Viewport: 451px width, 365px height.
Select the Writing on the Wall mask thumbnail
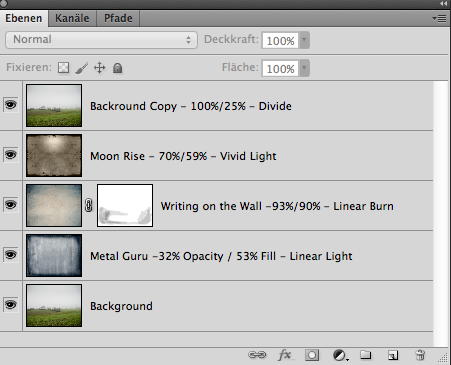[125, 205]
